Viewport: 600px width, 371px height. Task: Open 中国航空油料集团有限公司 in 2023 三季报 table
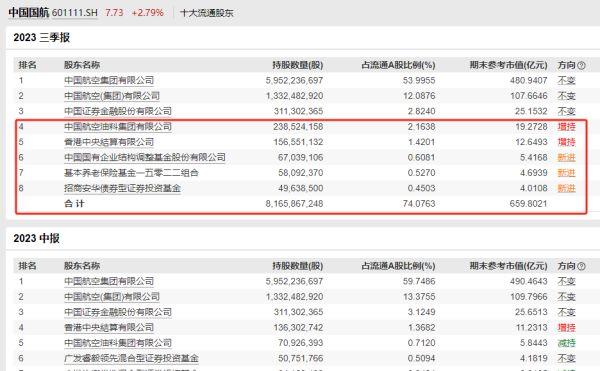click(x=118, y=127)
